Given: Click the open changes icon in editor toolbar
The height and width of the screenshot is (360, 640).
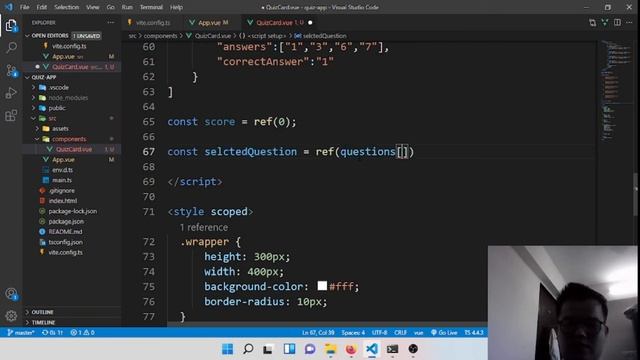Looking at the screenshot, I should tap(592, 22).
